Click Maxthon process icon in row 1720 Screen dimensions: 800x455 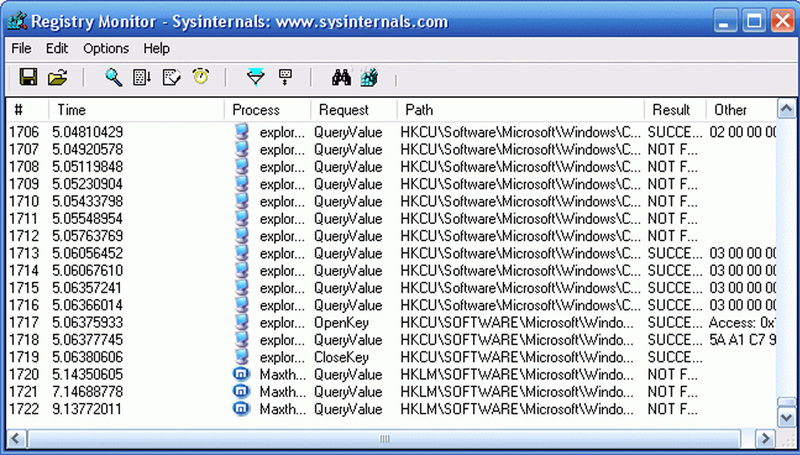pos(241,374)
